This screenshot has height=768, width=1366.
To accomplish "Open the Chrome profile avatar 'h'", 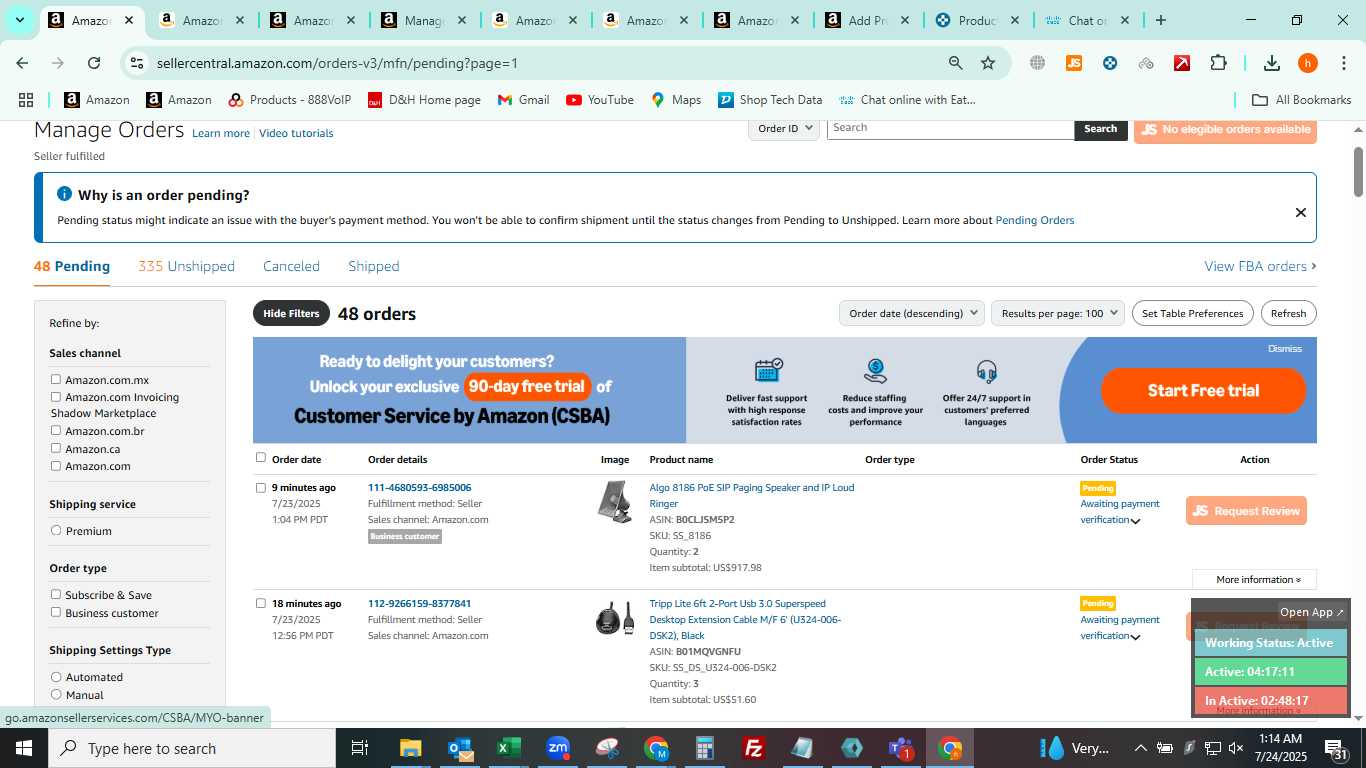I will (x=1308, y=63).
